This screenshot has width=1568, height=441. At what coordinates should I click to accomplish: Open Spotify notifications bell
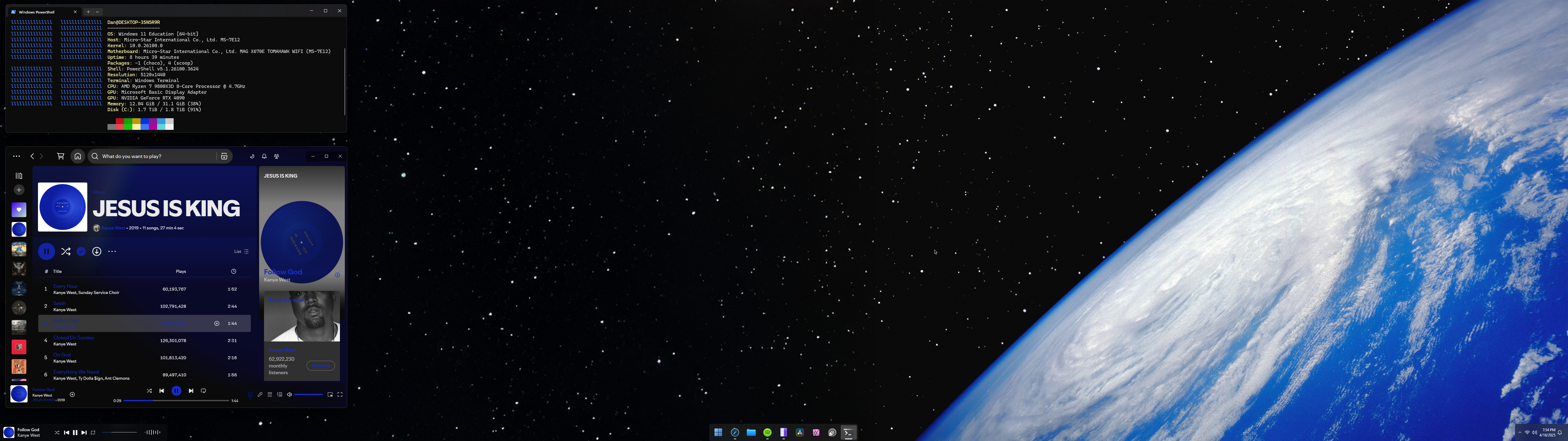[x=264, y=156]
